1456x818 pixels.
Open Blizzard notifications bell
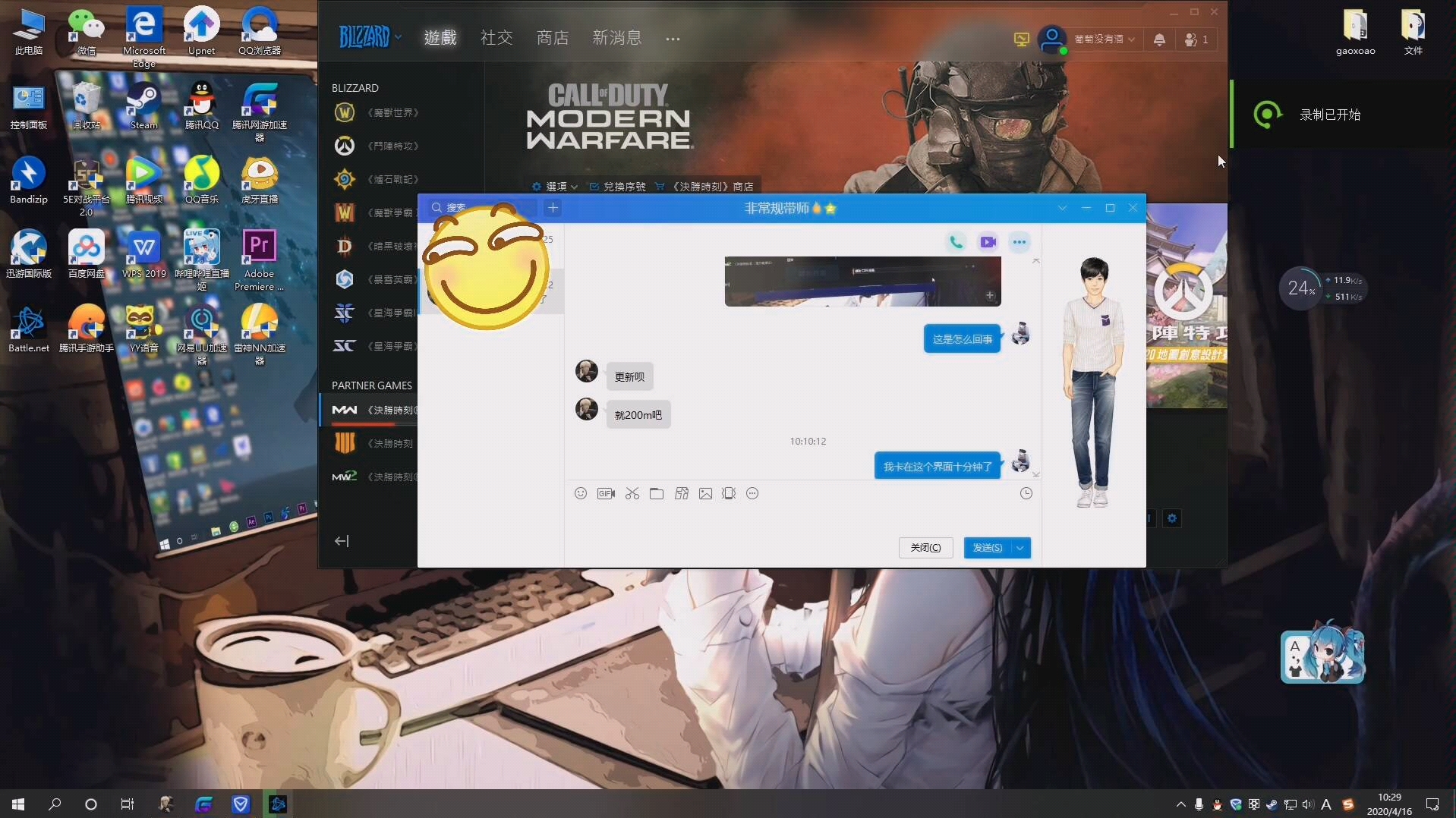point(1159,39)
